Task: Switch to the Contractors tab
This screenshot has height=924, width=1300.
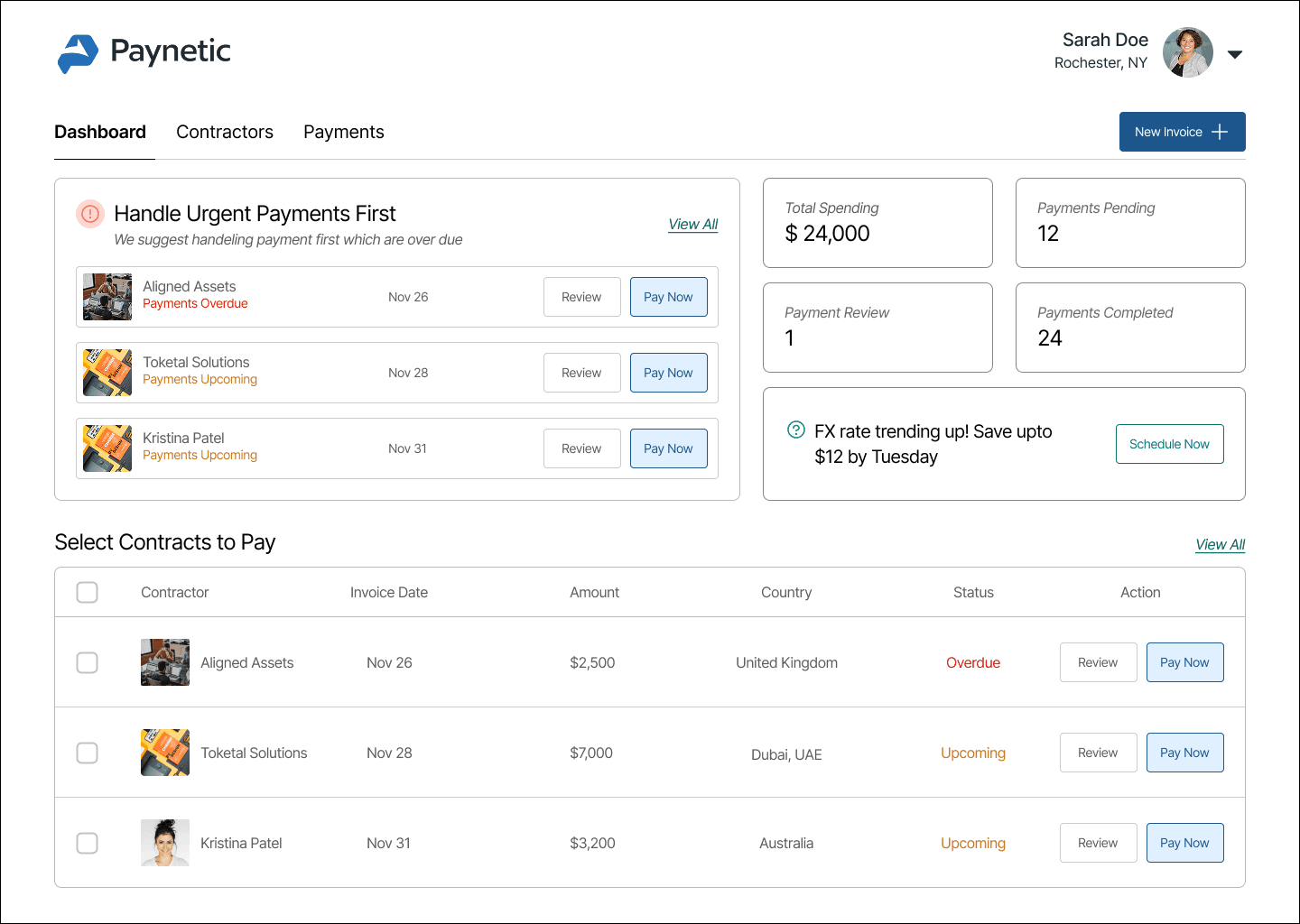Action: (x=225, y=132)
